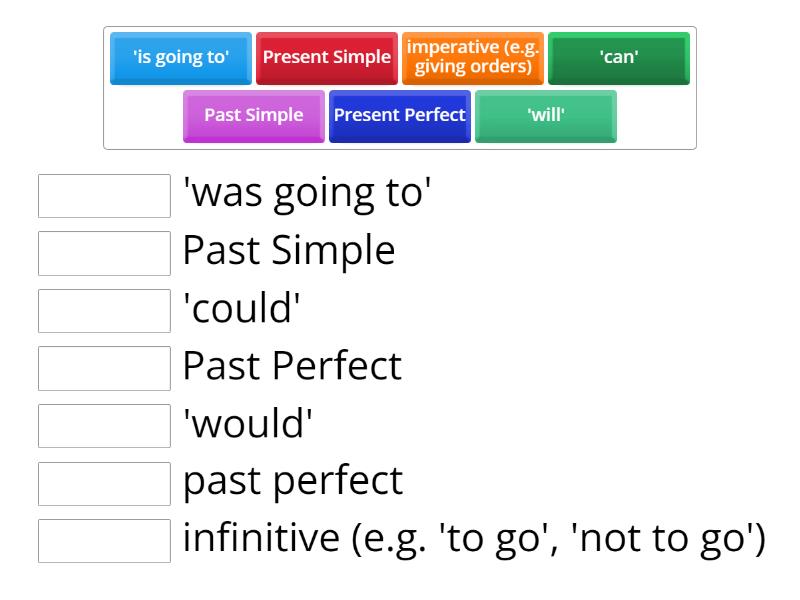Image resolution: width=800 pixels, height=600 pixels.
Task: Pick the Past Simple purple tile
Action: (x=254, y=115)
